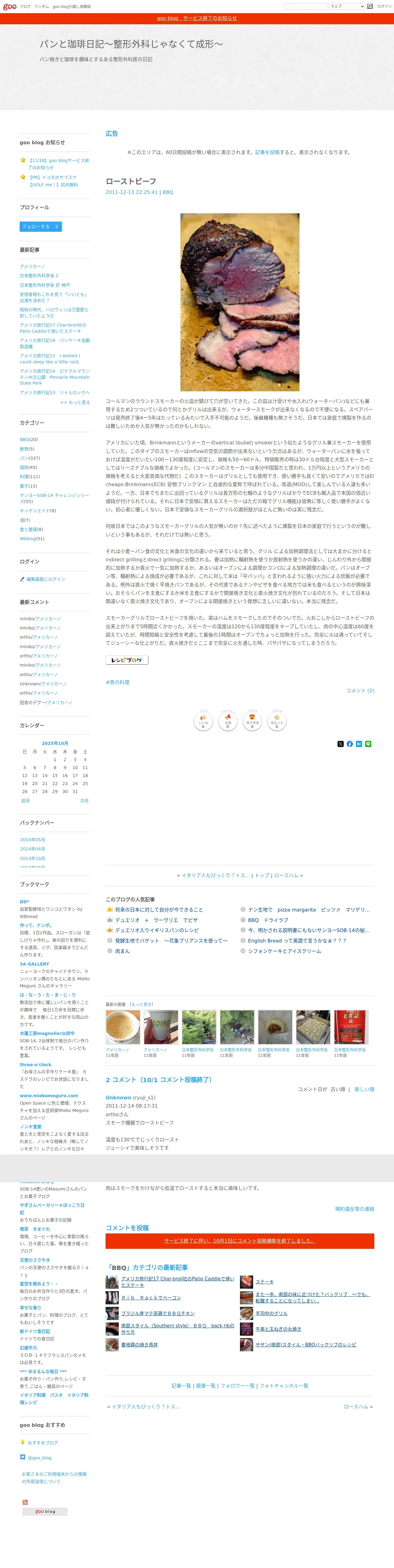Viewport: 394px width, 1568px height.
Task: Click the フォローする button
Action: (40, 226)
